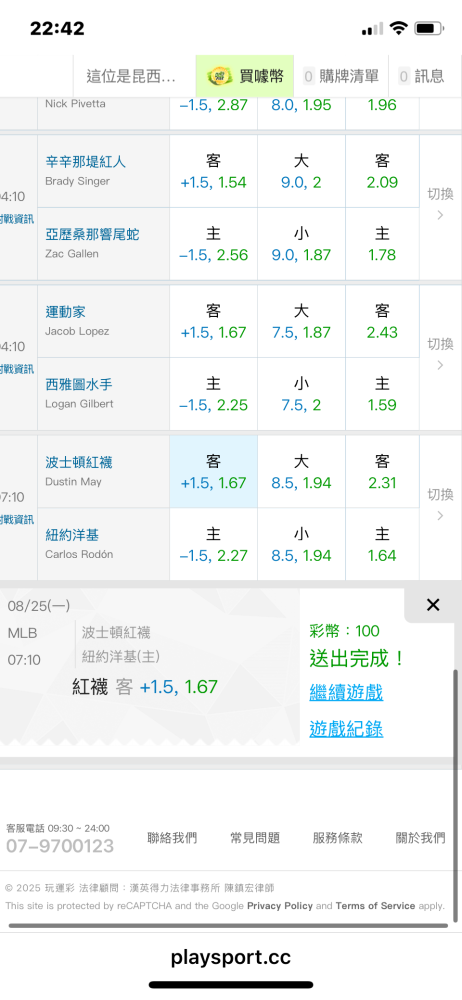462x1000 pixels.
Task: Open the Google Privacy Policy link
Action: (x=280, y=906)
